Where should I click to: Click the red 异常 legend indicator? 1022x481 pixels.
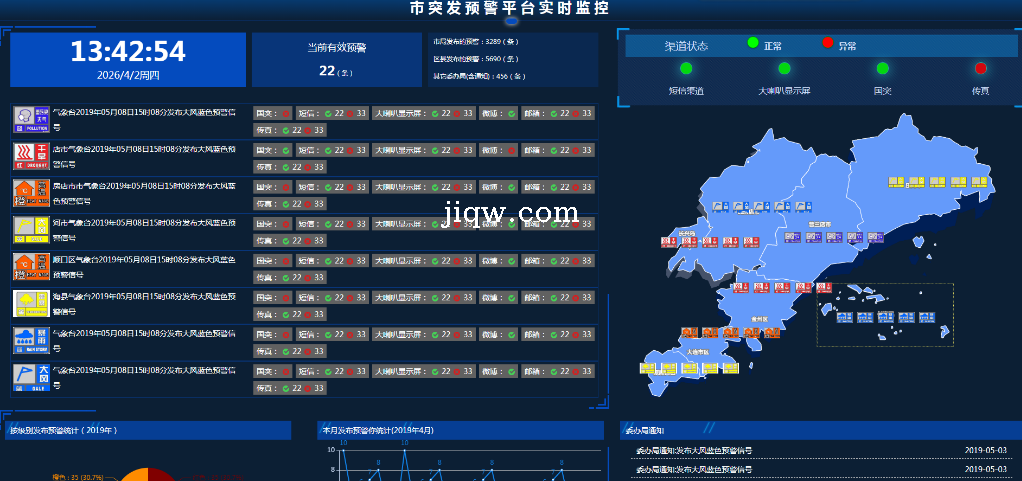click(827, 43)
